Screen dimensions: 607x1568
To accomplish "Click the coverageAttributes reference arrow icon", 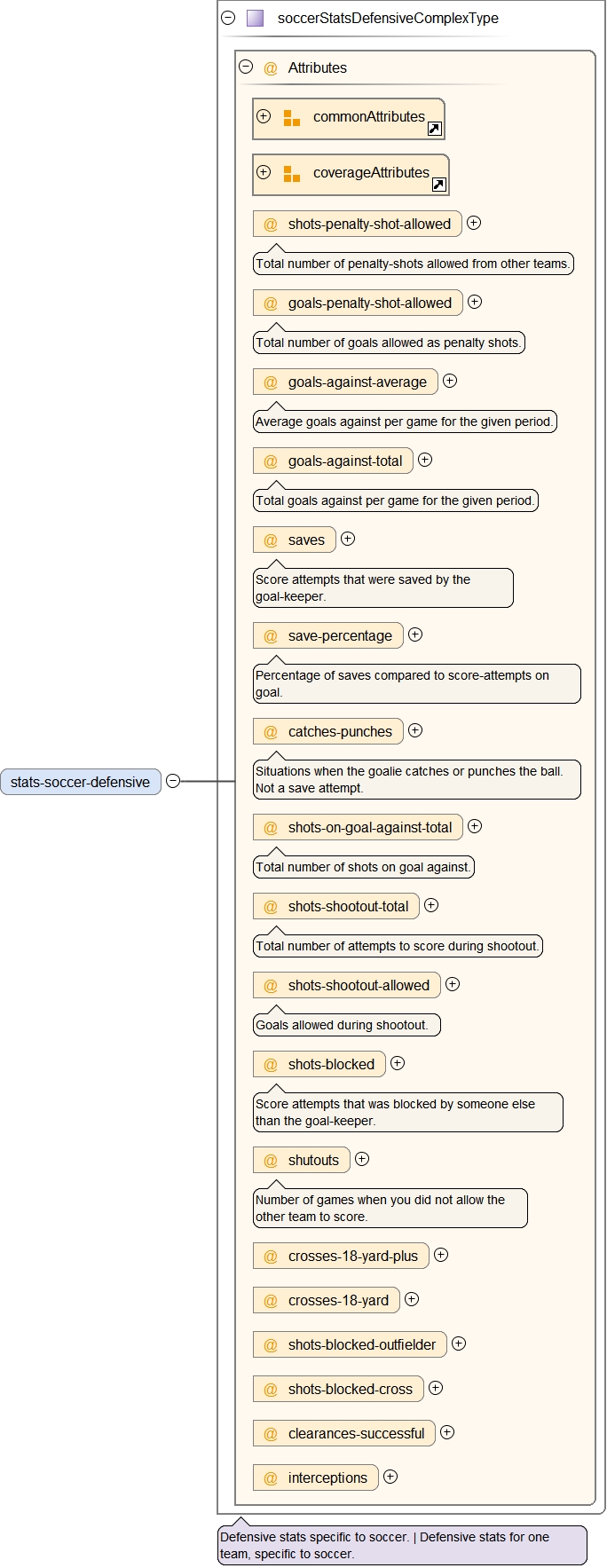I will coord(438,185).
